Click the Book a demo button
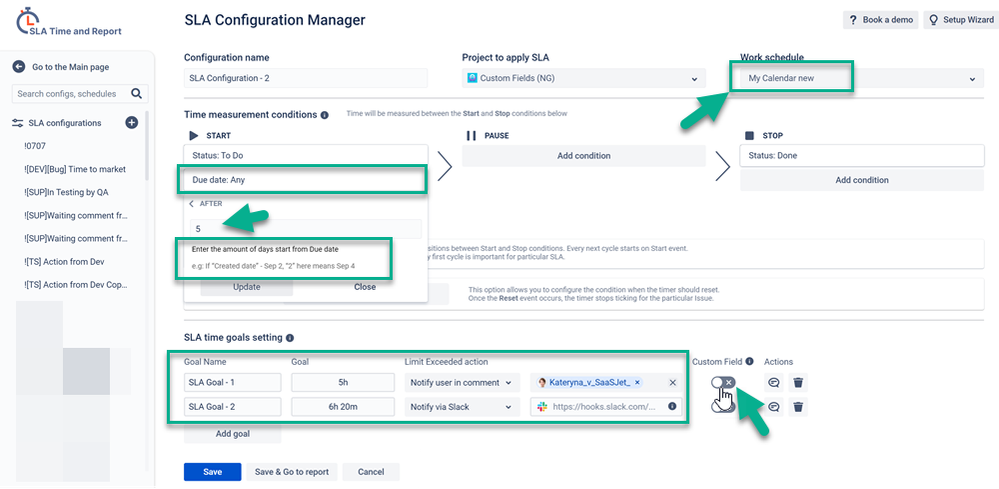 click(880, 20)
